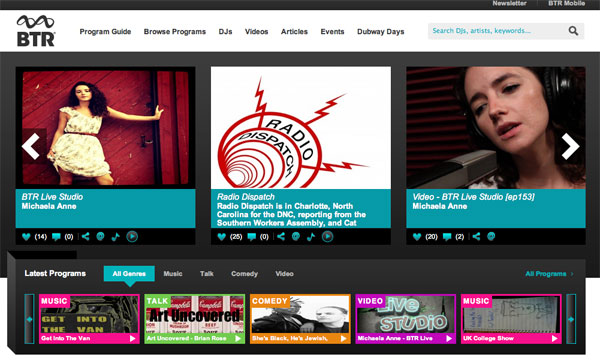This screenshot has width=600, height=363.
Task: Follow the All Programs link
Action: [549, 273]
